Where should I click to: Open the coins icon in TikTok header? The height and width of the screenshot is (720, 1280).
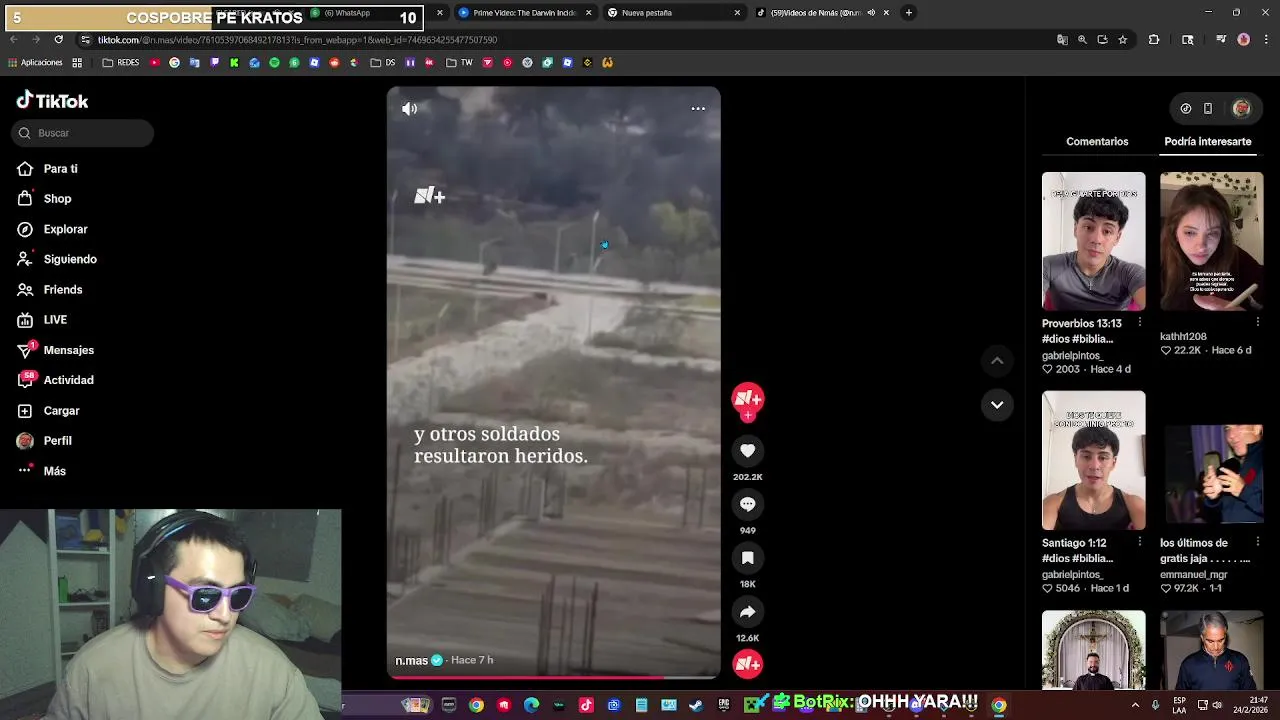pos(1186,108)
